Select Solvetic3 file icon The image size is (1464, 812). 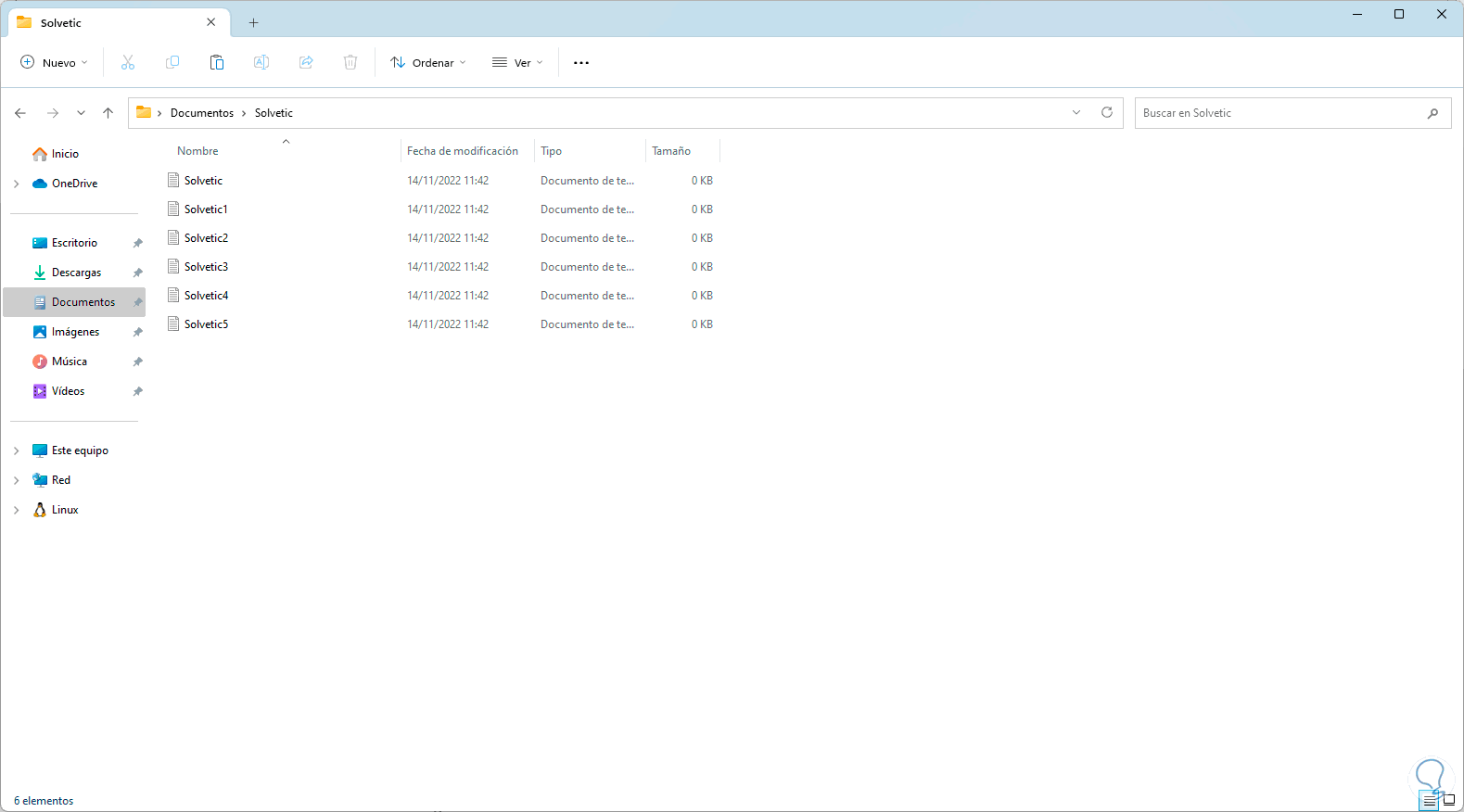click(x=173, y=266)
